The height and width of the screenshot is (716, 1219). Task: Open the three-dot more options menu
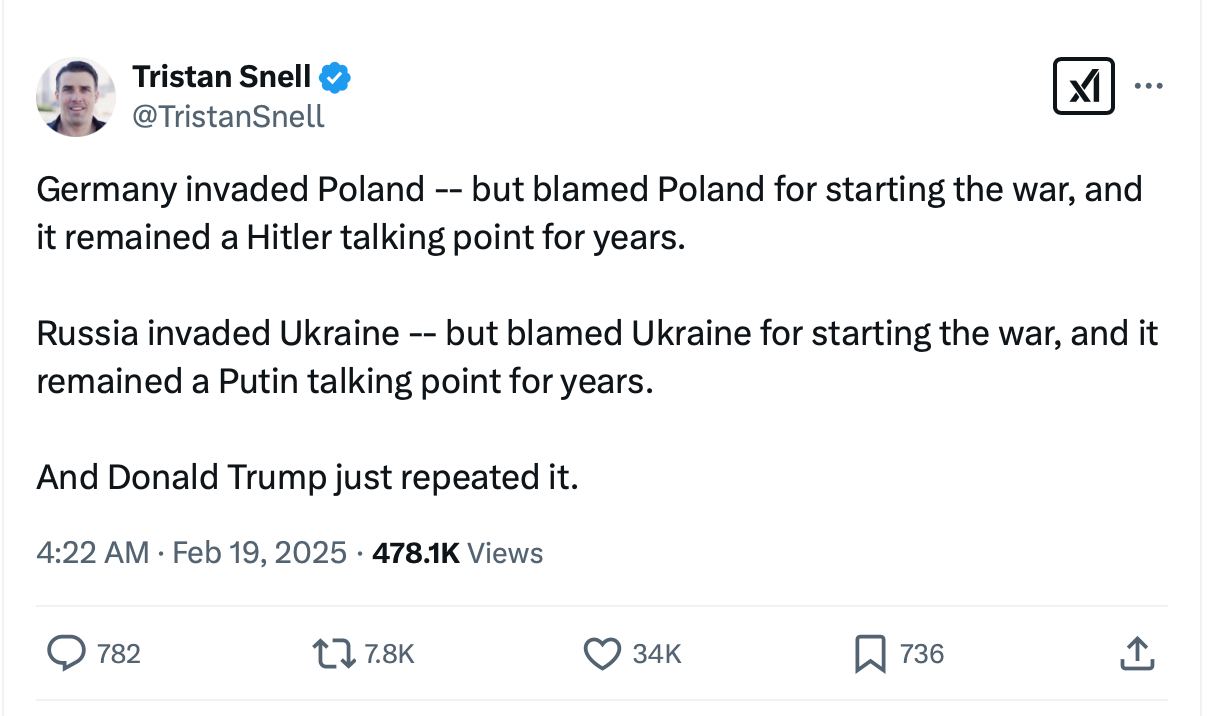click(x=1148, y=86)
